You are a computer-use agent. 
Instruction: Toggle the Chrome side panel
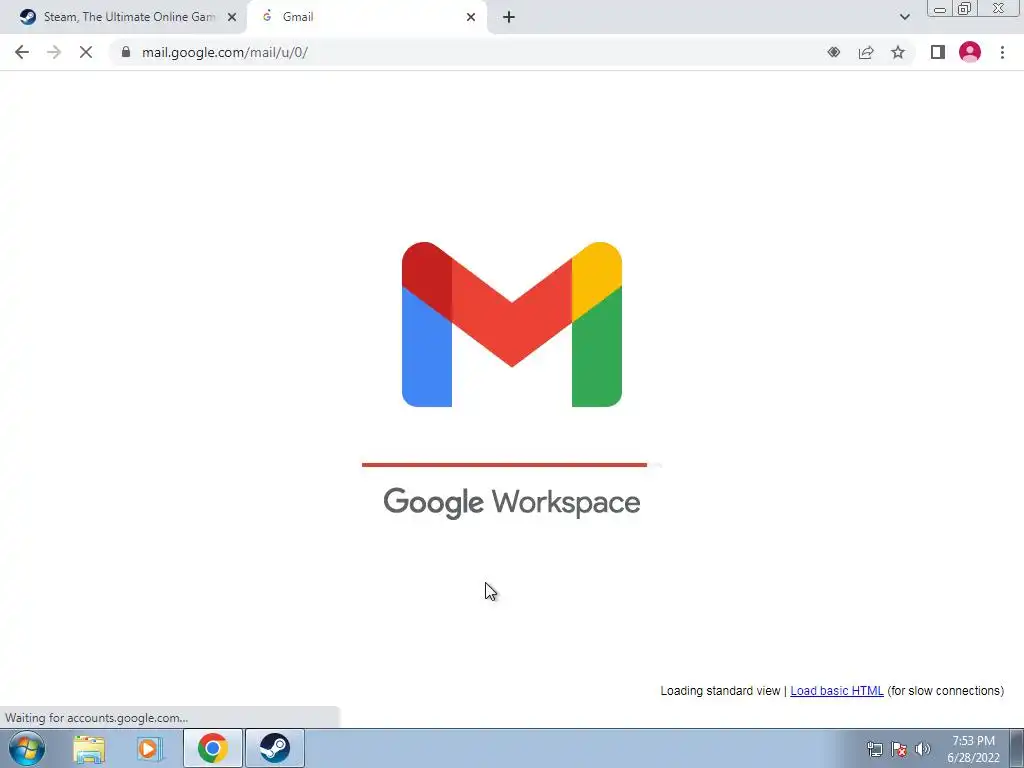938,52
